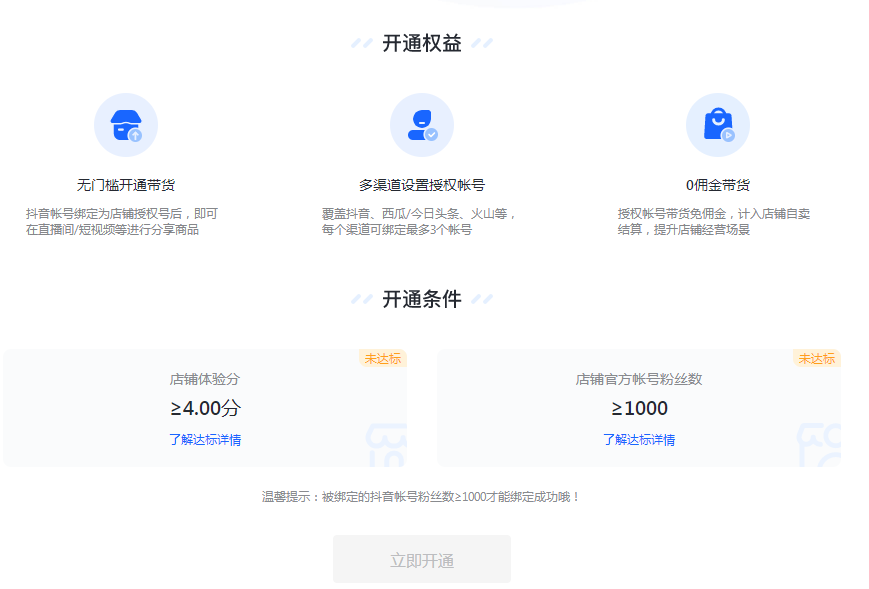869x589 pixels.
Task: Open 了解达标详情 link under 店铺官方帐号粉丝数
Action: pos(639,440)
